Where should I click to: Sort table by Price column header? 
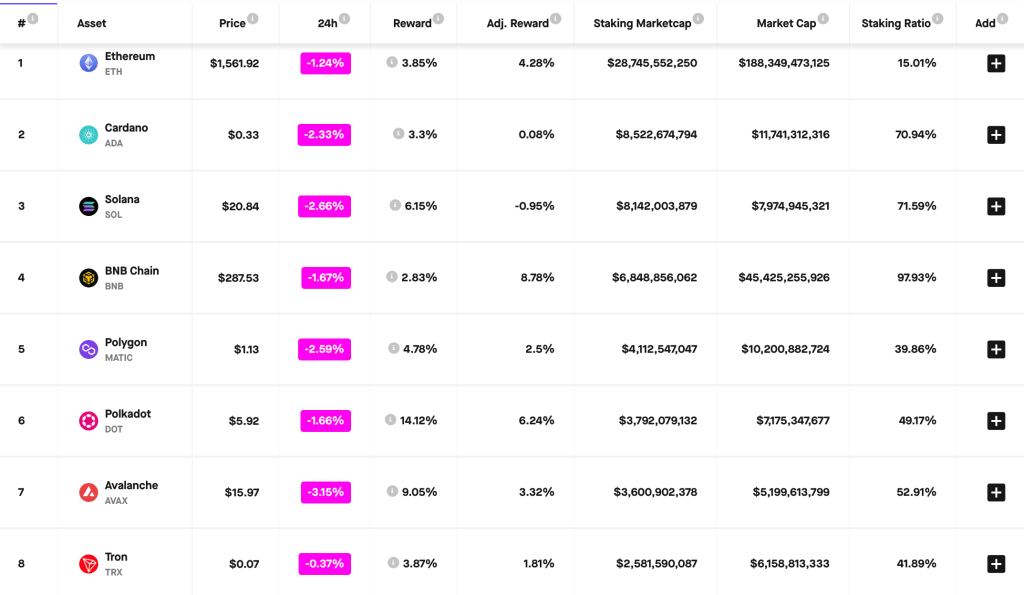point(232,23)
